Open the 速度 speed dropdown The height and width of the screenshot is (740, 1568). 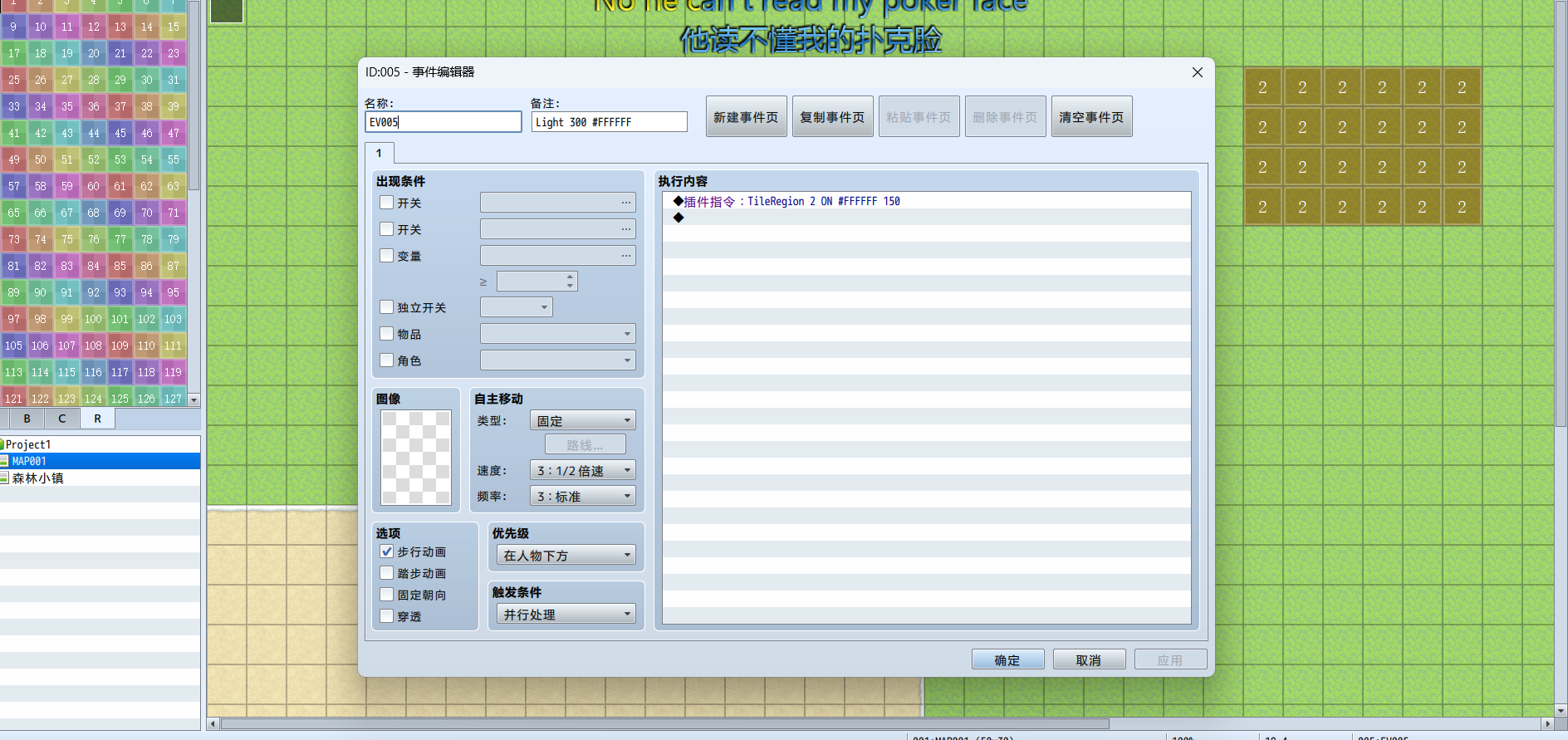click(583, 470)
